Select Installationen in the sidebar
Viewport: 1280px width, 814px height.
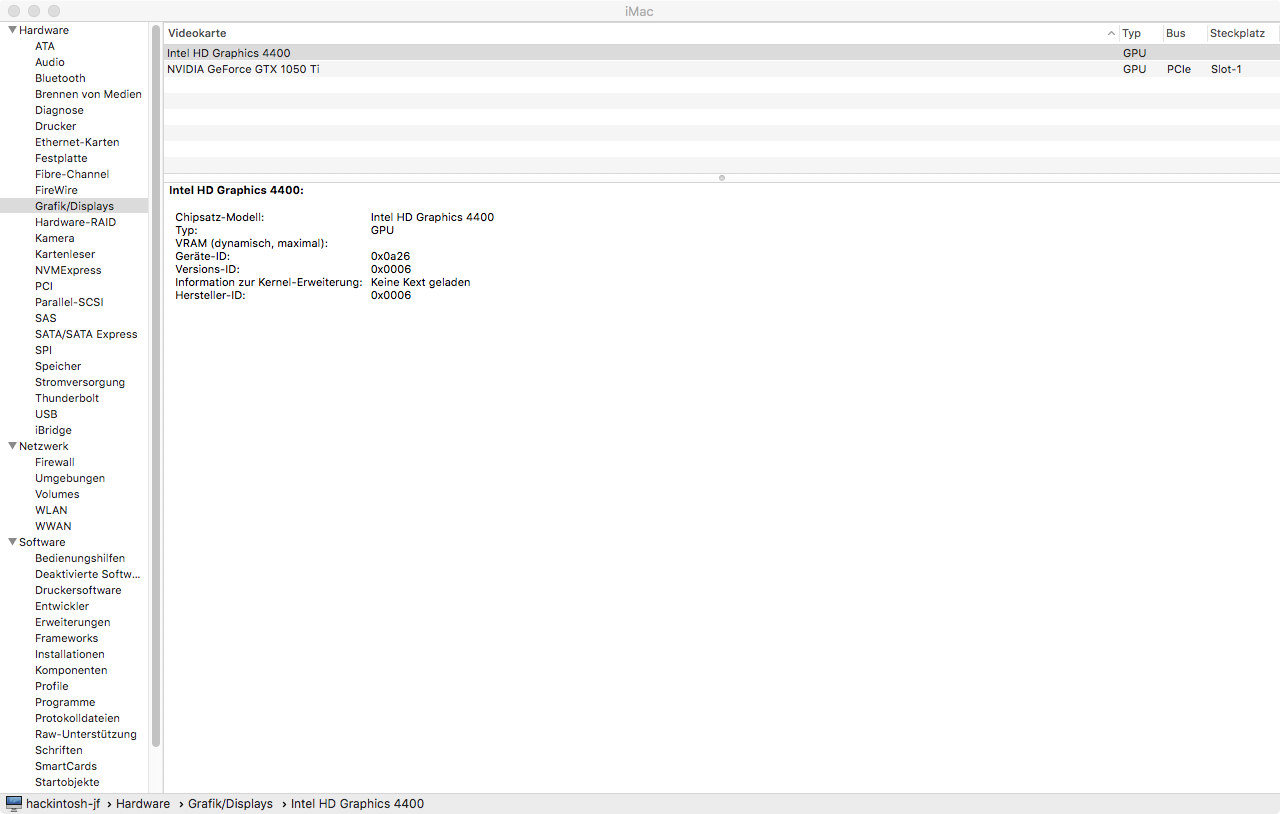[70, 654]
